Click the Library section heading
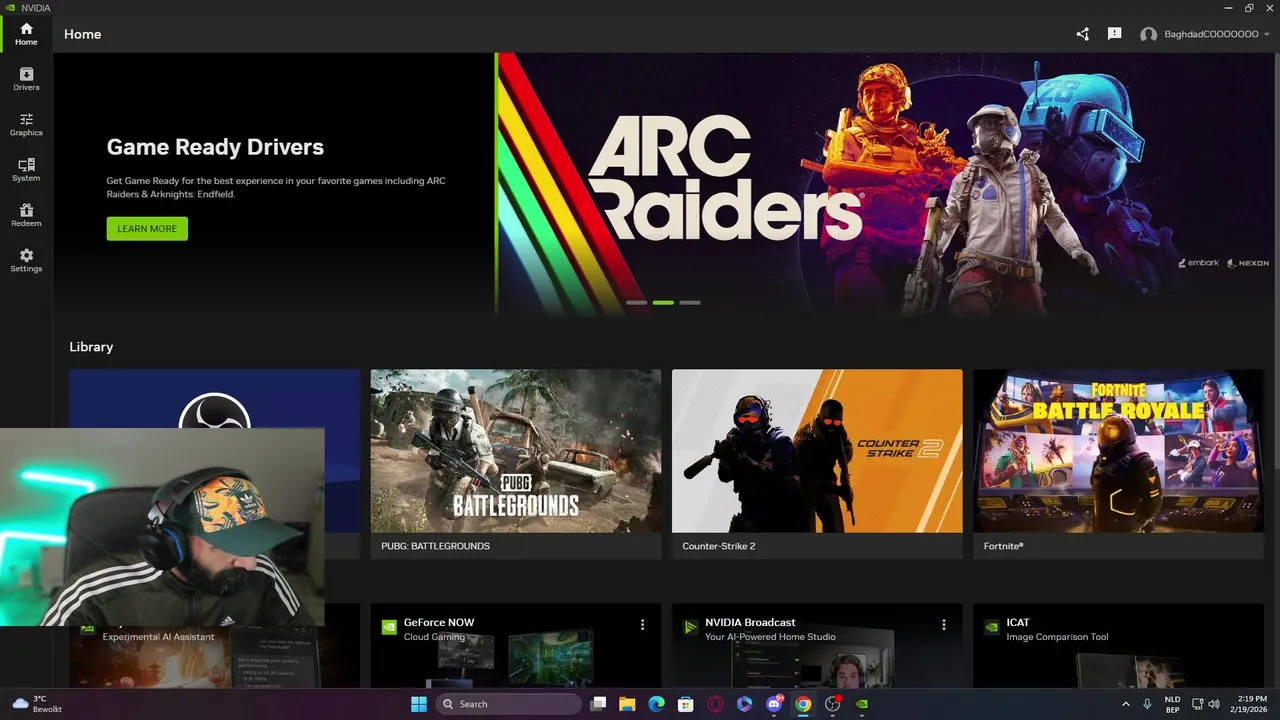 point(91,347)
